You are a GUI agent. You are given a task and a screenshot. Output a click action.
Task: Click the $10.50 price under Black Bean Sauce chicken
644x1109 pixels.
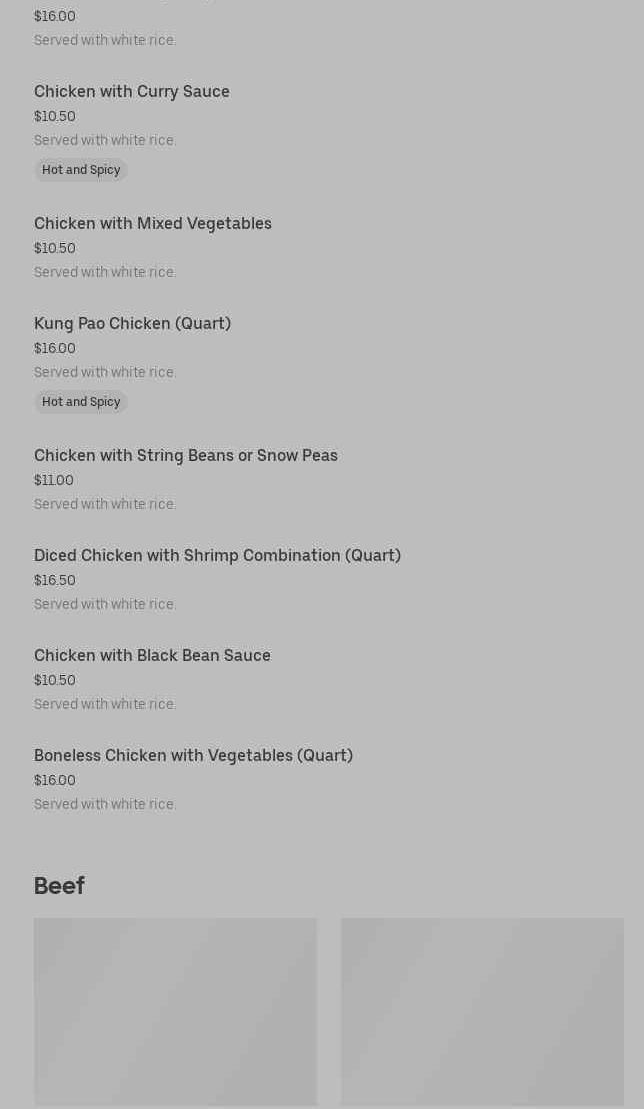[55, 681]
